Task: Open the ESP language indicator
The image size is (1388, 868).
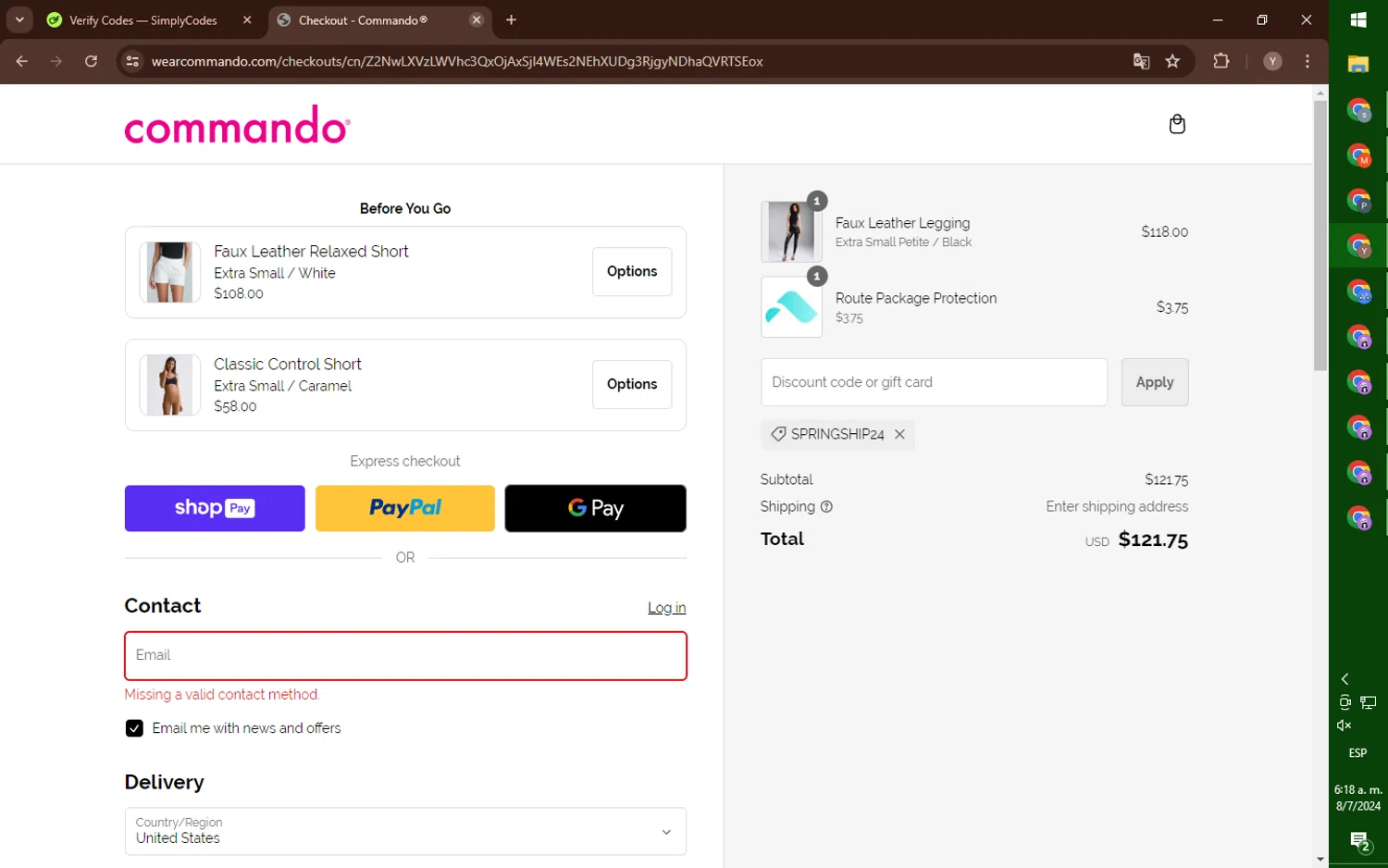Action: (1357, 753)
